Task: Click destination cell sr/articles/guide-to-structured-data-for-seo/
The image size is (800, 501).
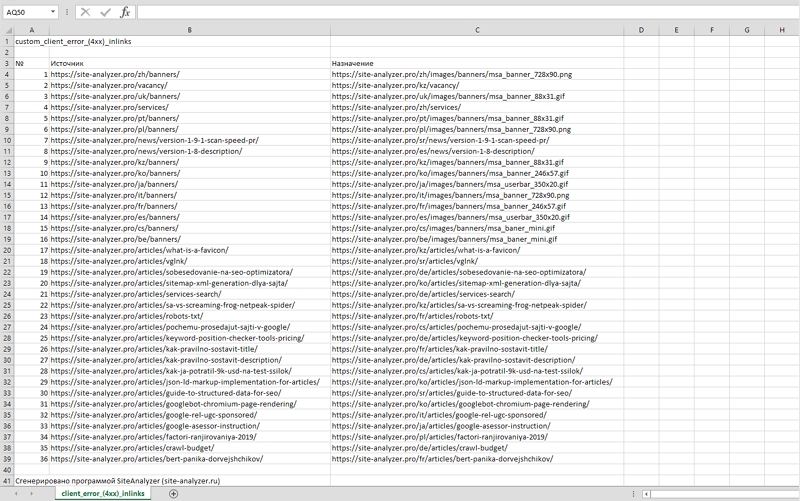Action: click(477, 393)
